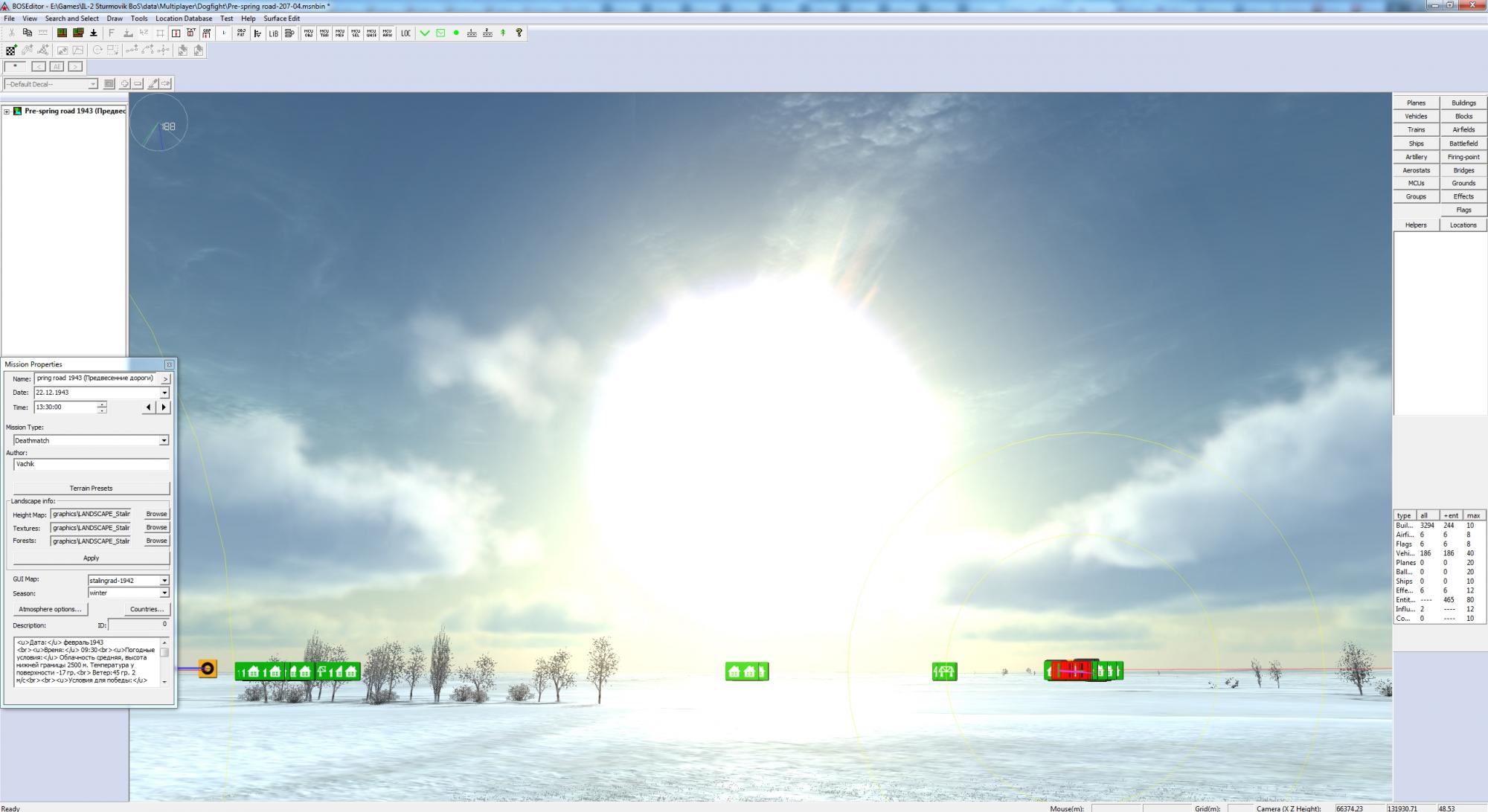Image resolution: width=1488 pixels, height=812 pixels.
Task: Click the MCU TAR toolbar icon
Action: point(324,33)
